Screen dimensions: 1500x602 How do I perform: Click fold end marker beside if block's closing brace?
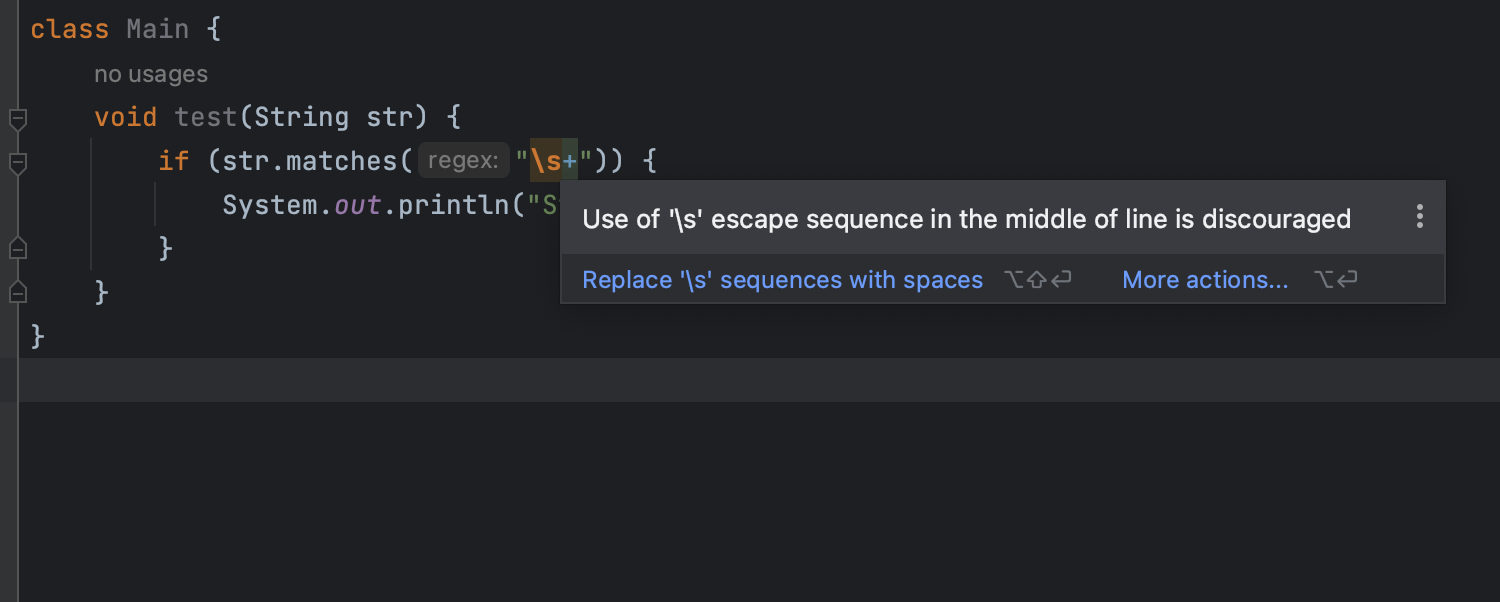(x=17, y=248)
